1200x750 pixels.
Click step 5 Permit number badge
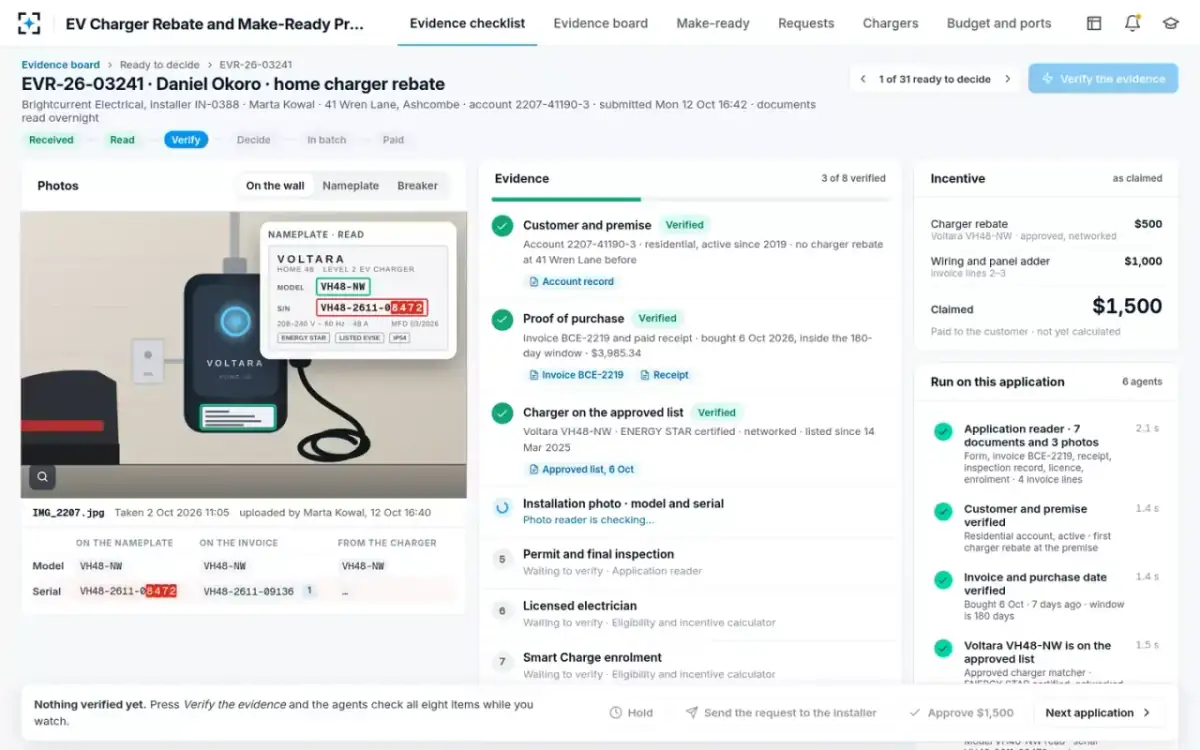coord(503,560)
